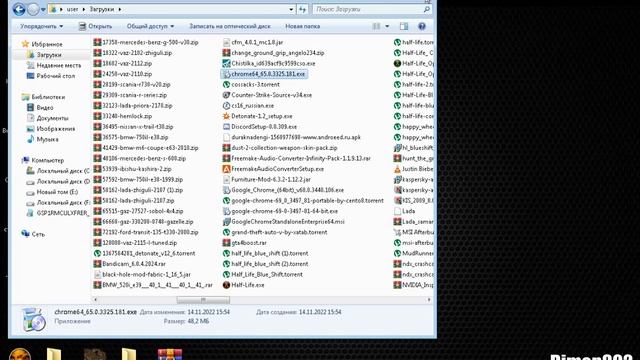
Task: Select Компьютер in navigation pane
Action: [47, 160]
